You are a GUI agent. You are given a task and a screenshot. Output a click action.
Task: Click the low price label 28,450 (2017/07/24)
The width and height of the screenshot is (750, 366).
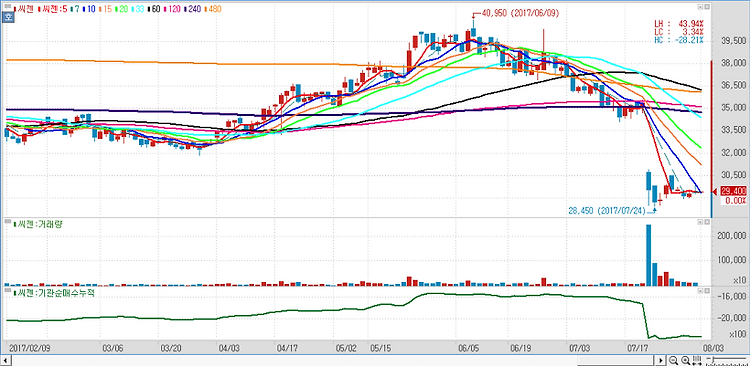[607, 210]
